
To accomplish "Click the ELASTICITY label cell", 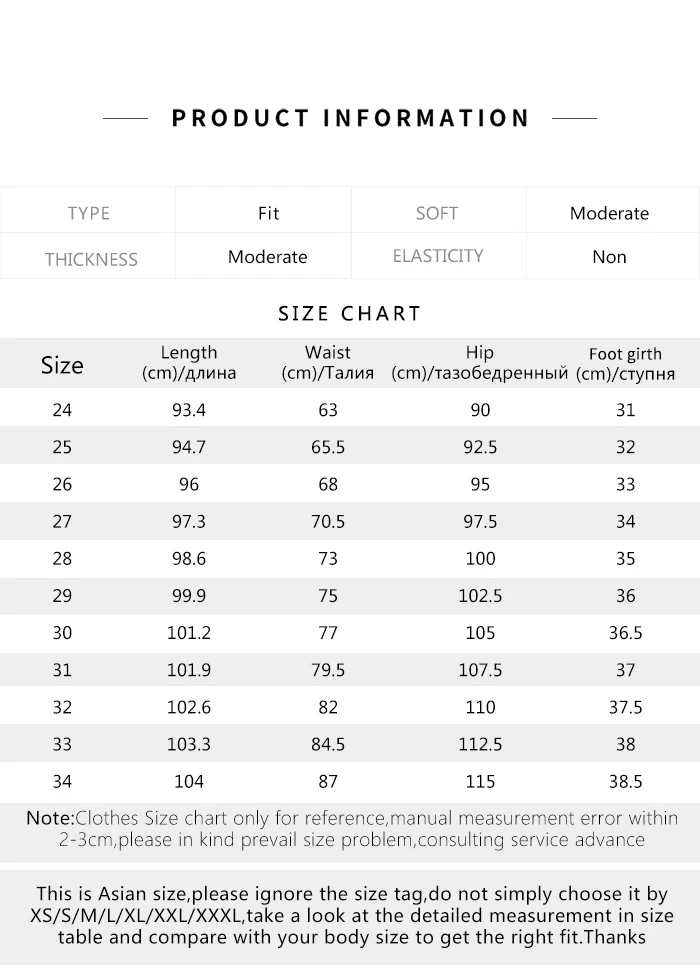I will tap(438, 256).
